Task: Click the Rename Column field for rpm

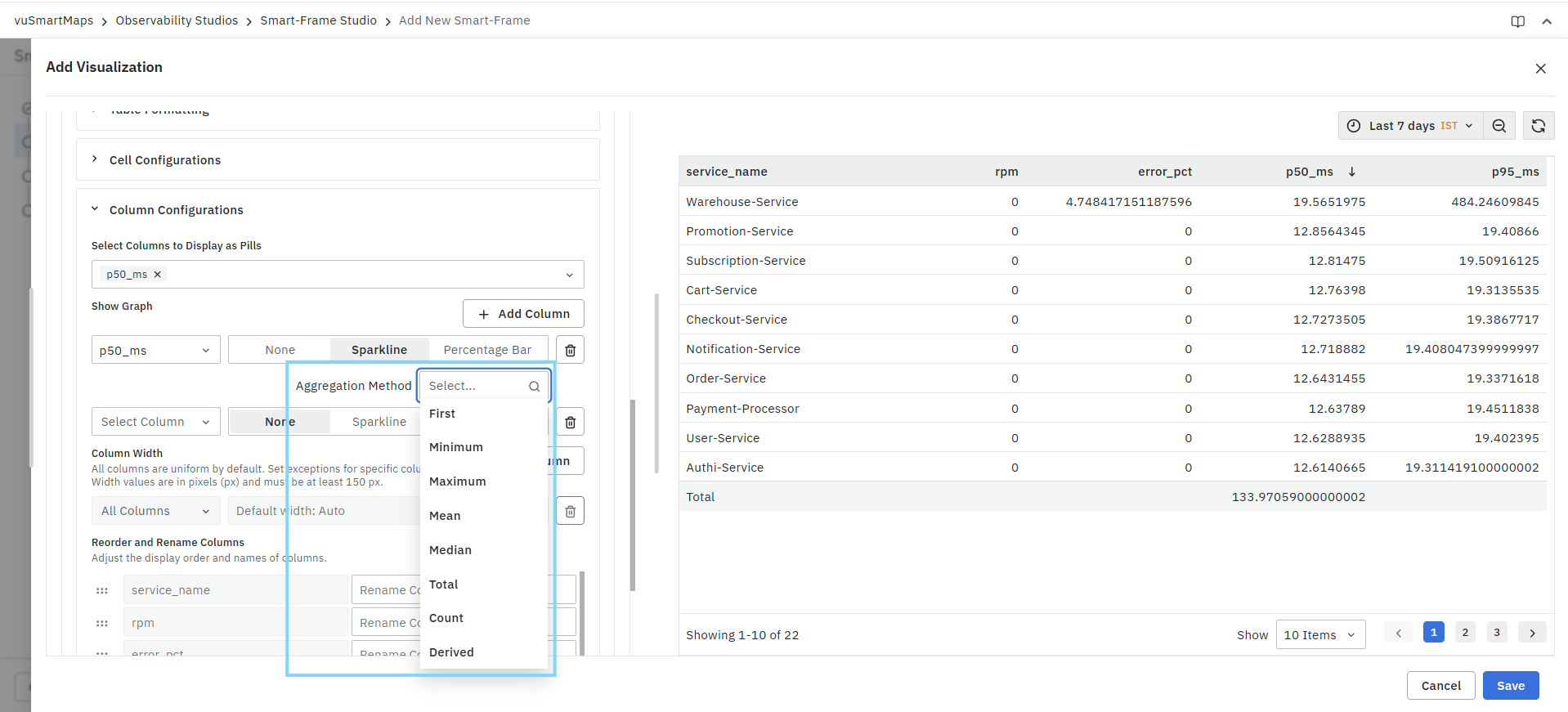Action: pos(386,623)
